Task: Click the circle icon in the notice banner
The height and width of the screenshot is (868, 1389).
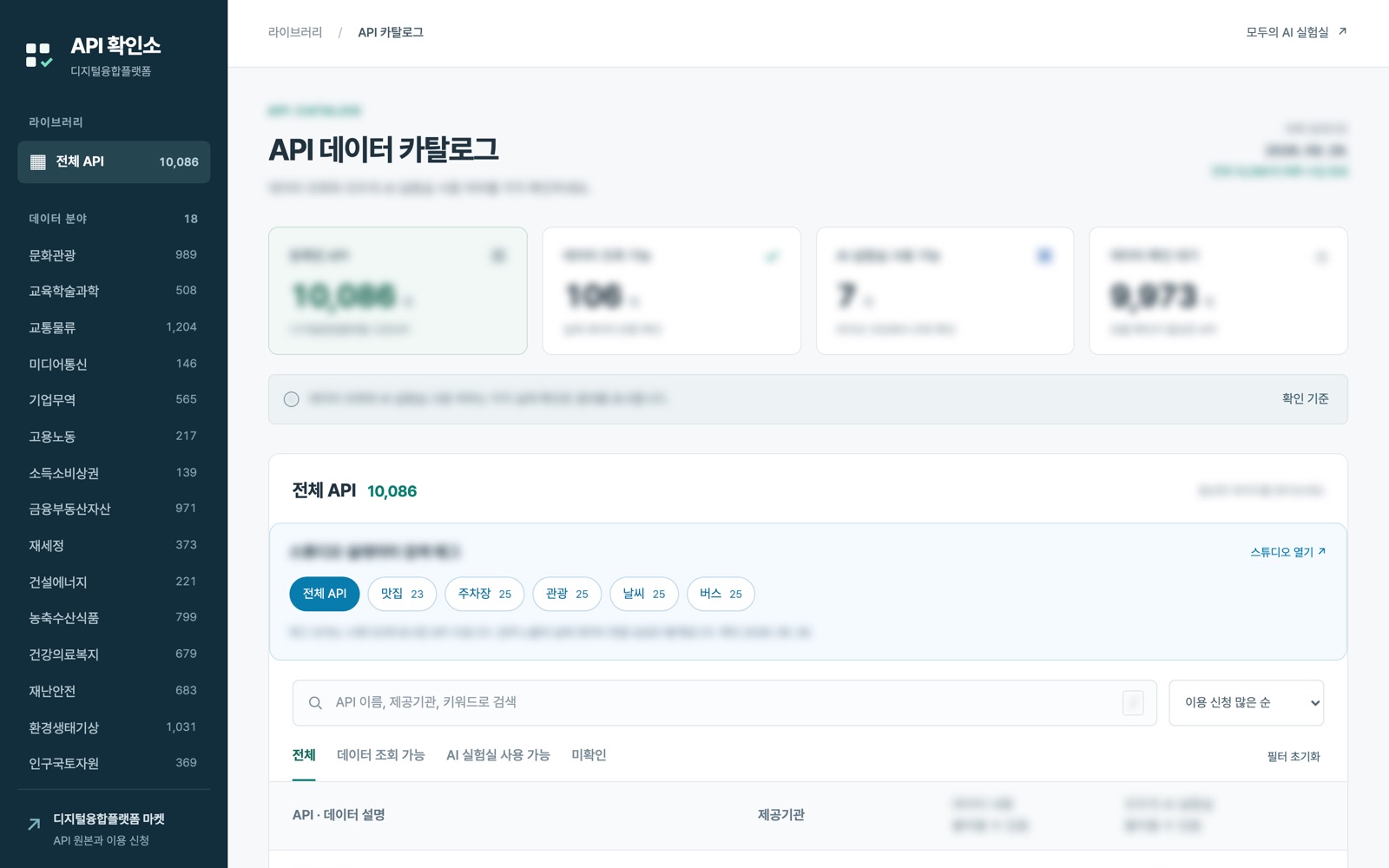Action: click(x=292, y=399)
